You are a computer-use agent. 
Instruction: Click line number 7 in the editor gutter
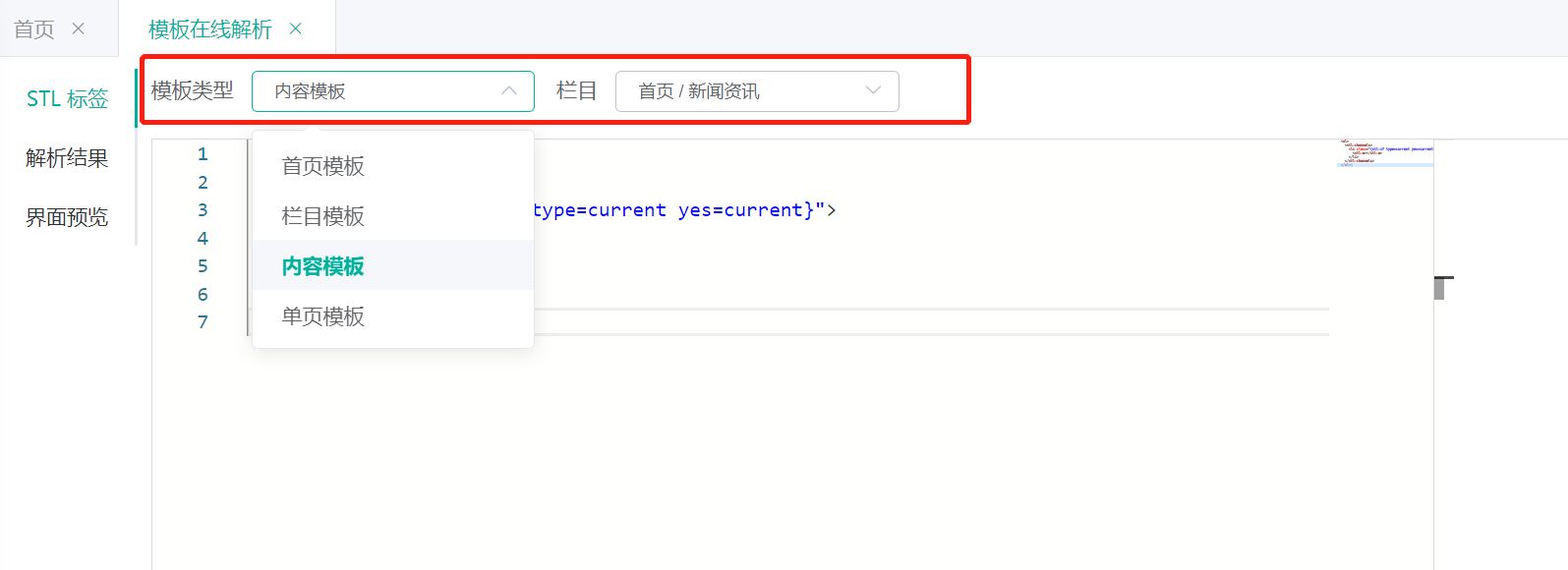click(x=203, y=322)
